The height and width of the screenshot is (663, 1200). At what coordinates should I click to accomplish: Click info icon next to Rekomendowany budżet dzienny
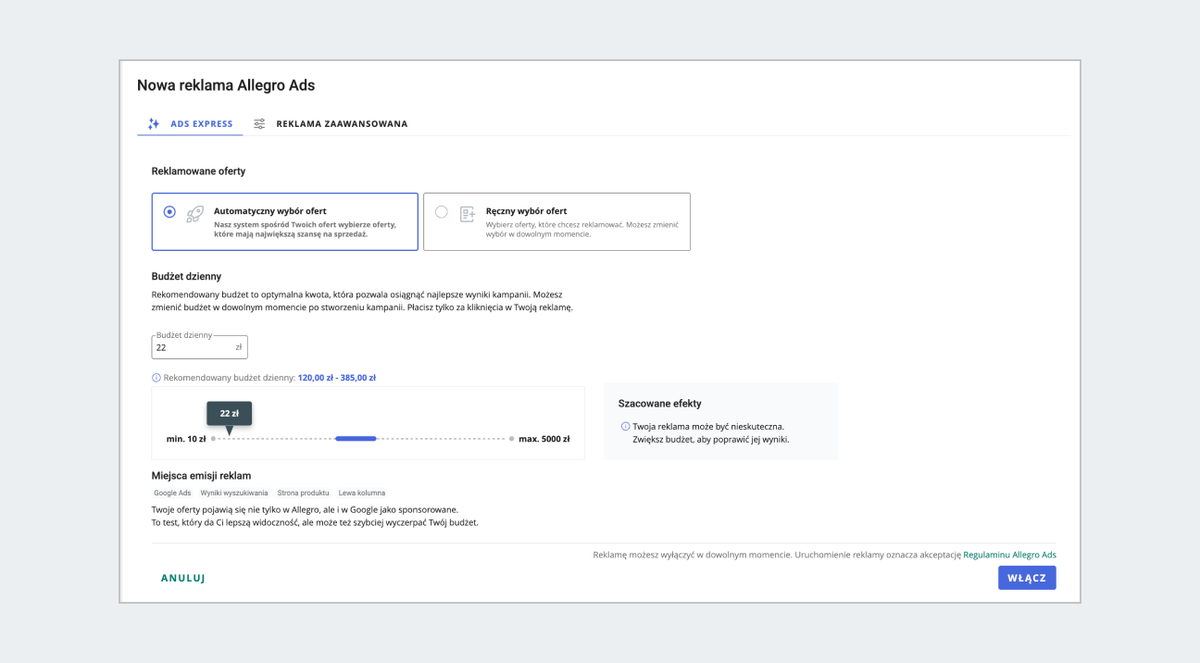(x=156, y=378)
